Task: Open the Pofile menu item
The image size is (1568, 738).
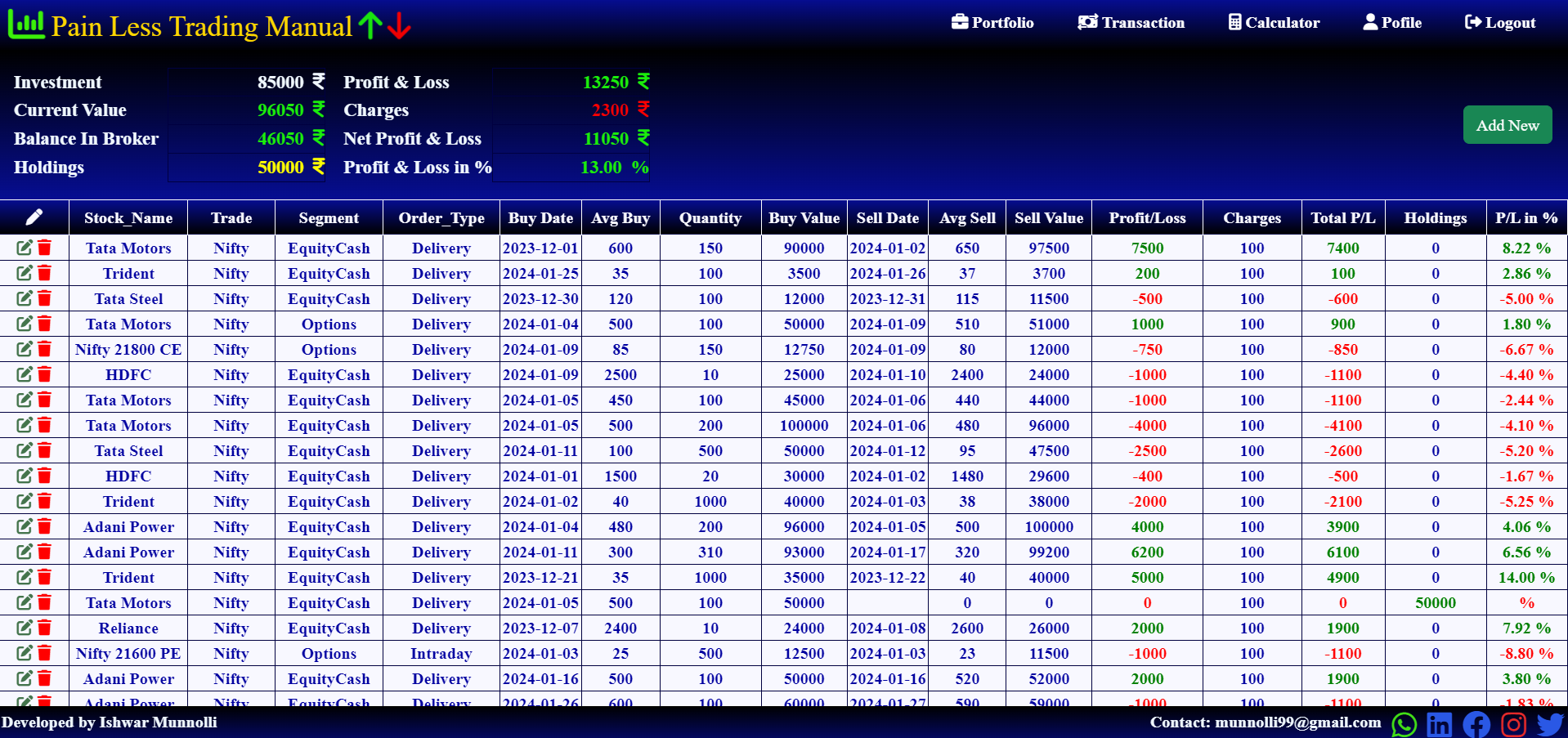Action: [x=1392, y=22]
